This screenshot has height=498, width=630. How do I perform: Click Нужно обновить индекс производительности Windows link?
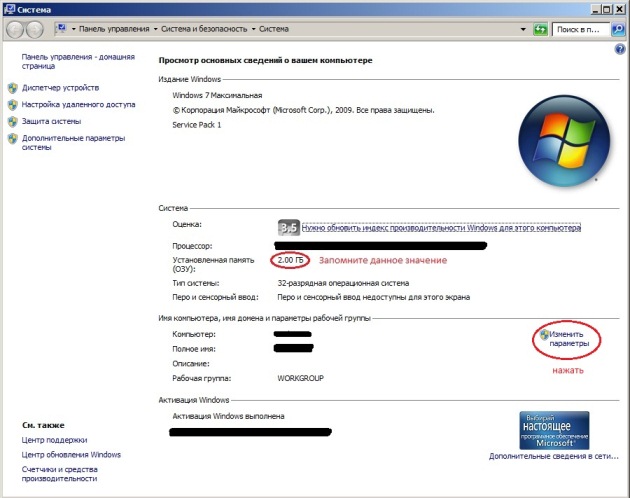pyautogui.click(x=441, y=228)
